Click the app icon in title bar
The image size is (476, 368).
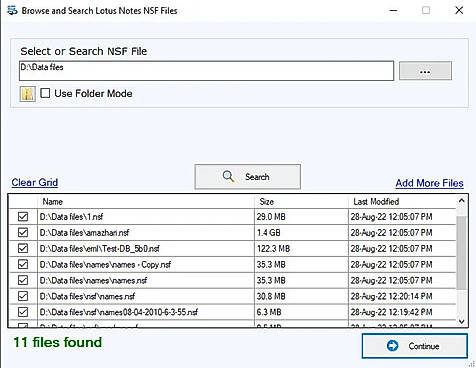(x=12, y=10)
